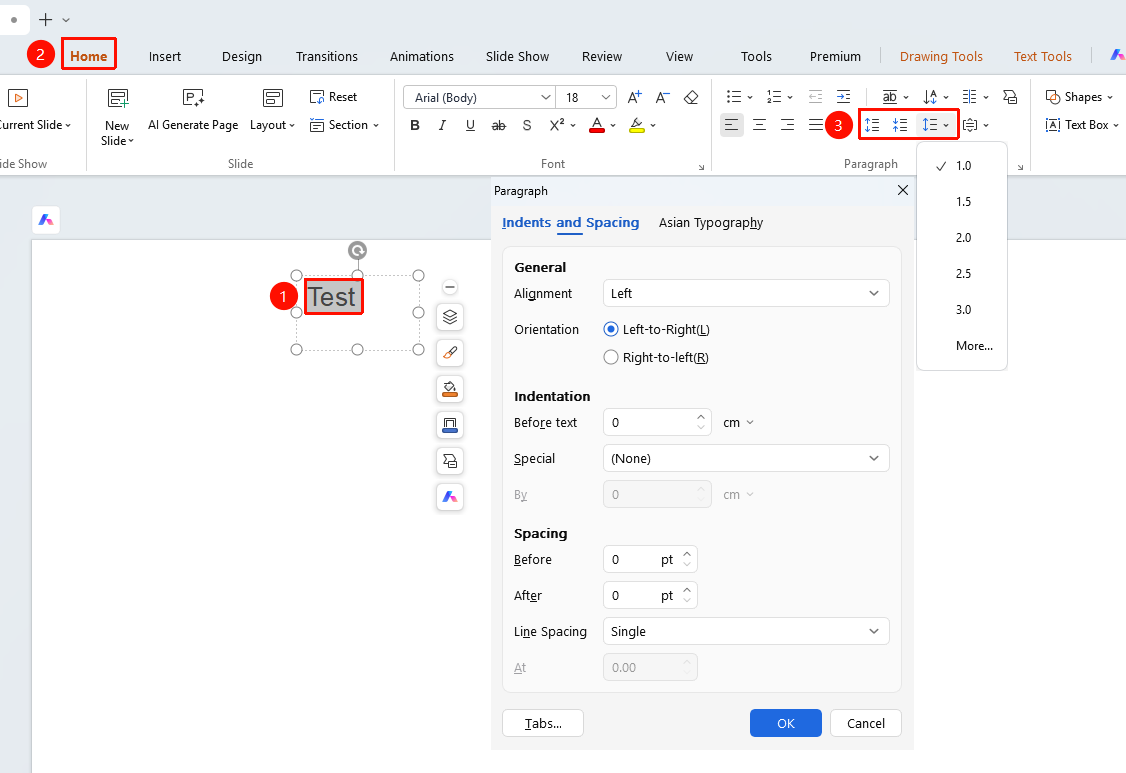Toggle italic formatting
The height and width of the screenshot is (773, 1126).
(442, 125)
